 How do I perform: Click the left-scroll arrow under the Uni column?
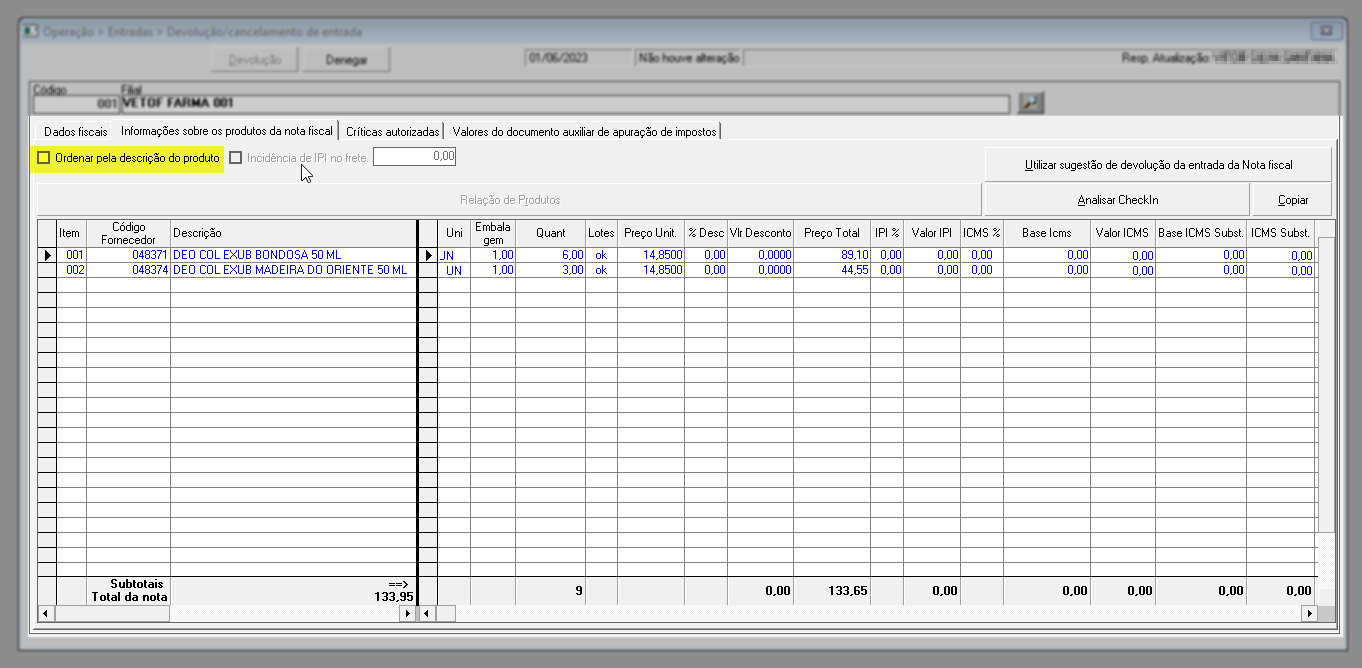tap(427, 613)
